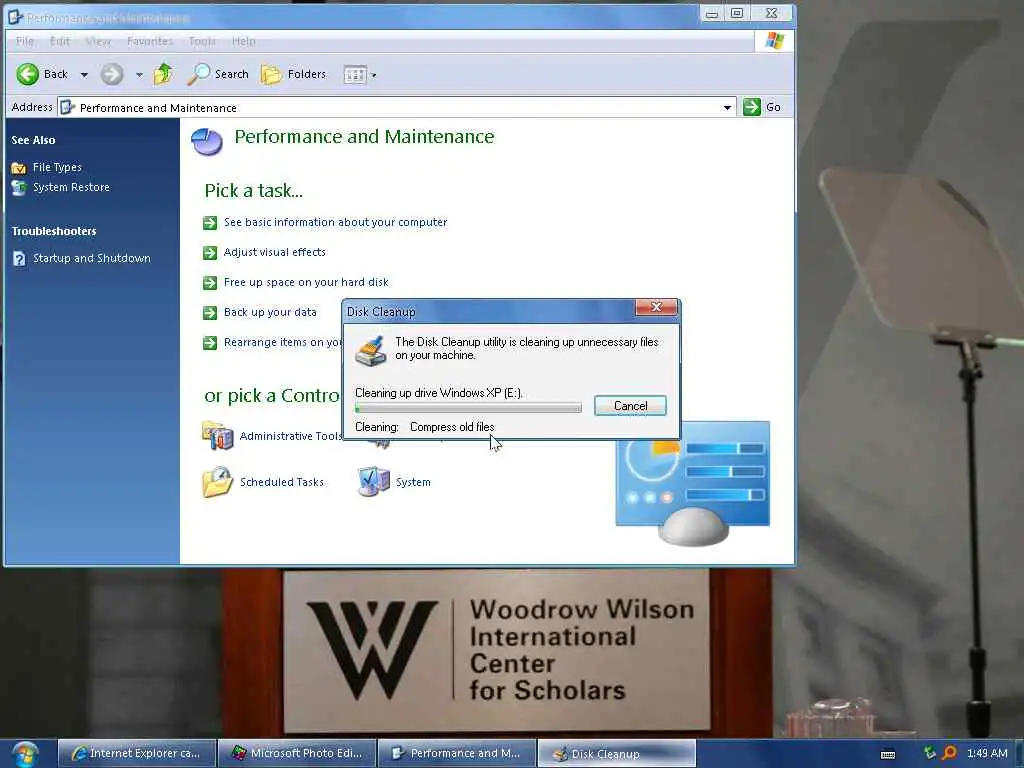Select Back up your data task

(x=270, y=312)
